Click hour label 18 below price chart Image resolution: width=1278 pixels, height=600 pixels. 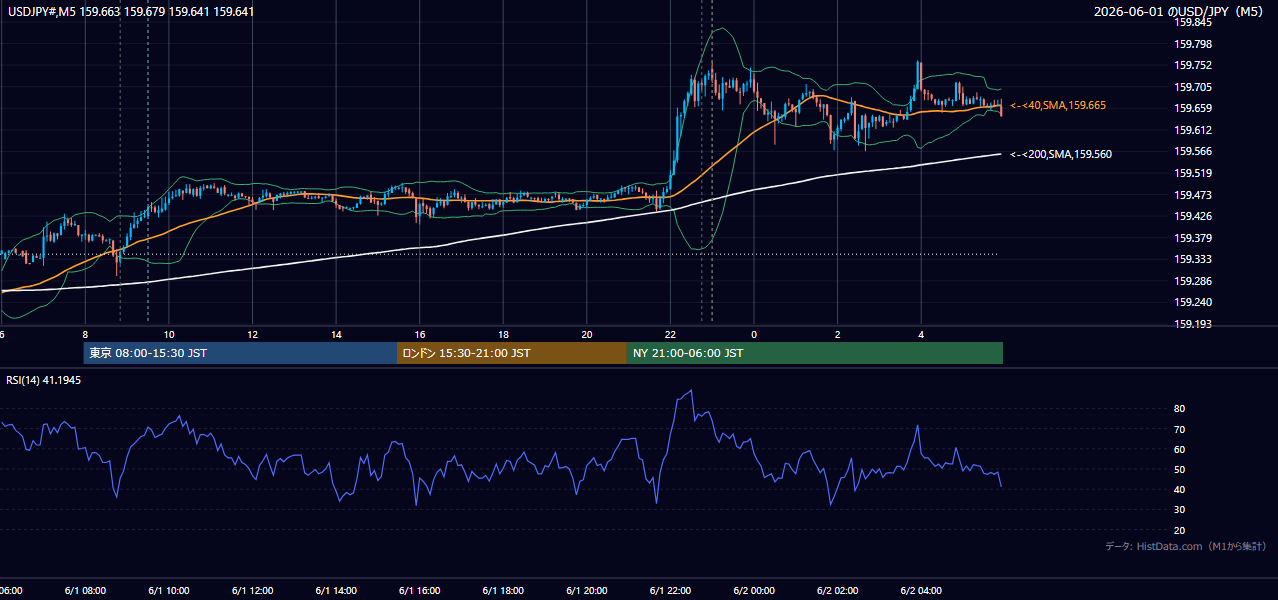coord(504,334)
